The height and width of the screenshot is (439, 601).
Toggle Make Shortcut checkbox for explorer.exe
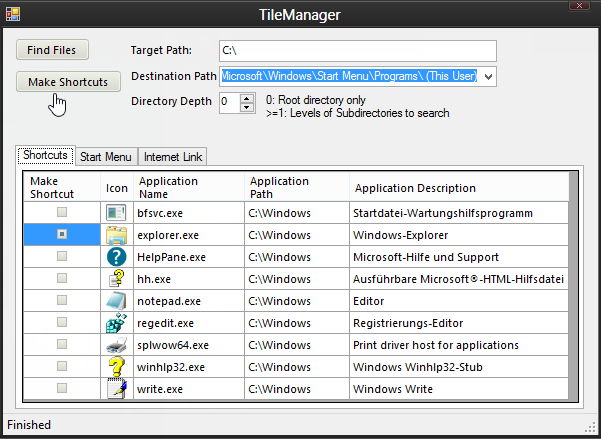point(62,234)
